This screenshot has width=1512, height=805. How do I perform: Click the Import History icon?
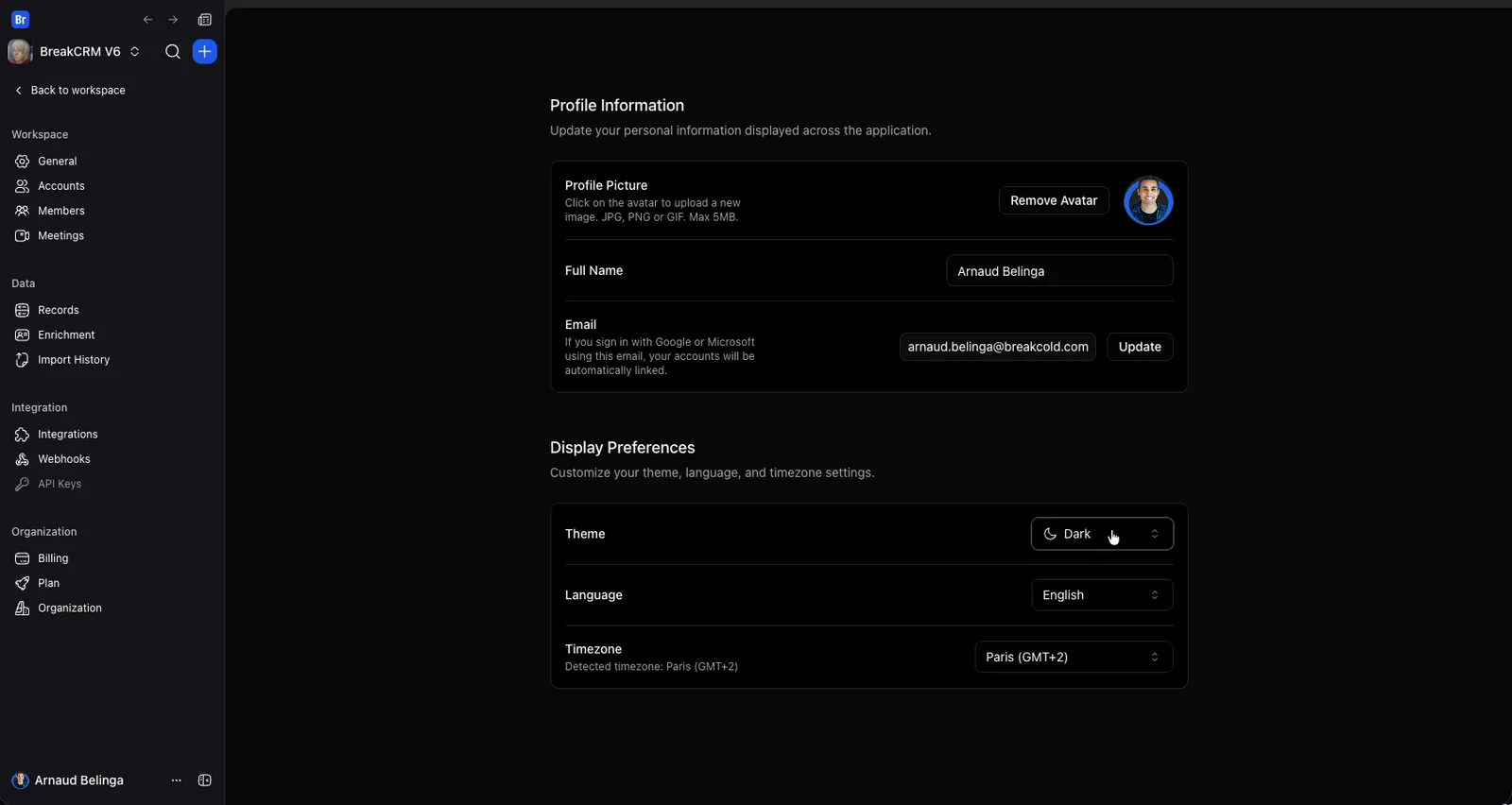[x=22, y=360]
